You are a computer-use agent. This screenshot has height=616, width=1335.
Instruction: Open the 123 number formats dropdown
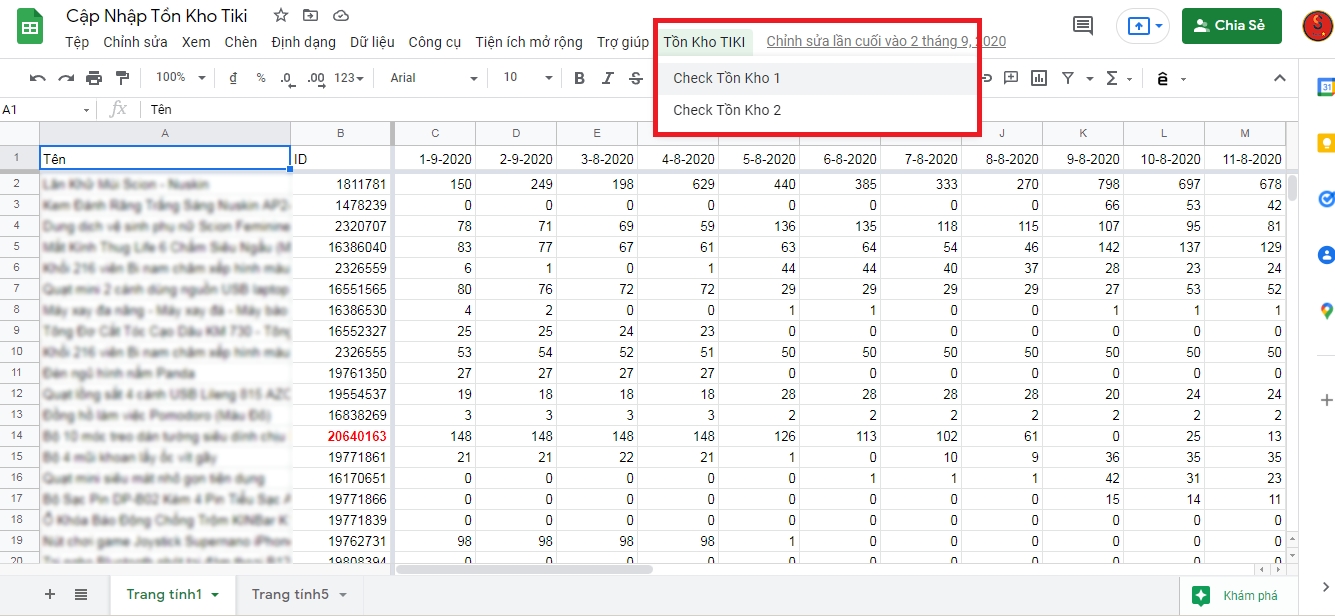[x=349, y=78]
